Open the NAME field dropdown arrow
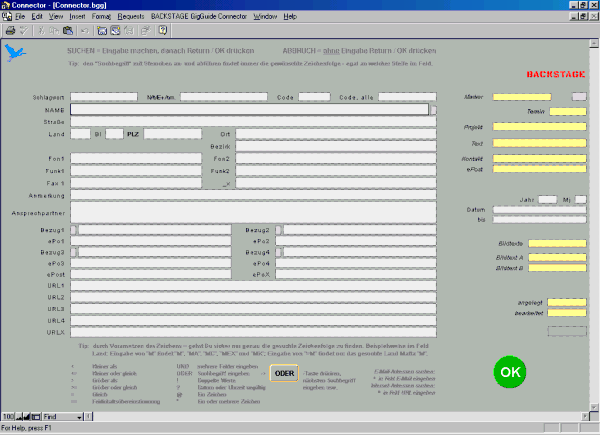The width and height of the screenshot is (600, 435). (432, 110)
